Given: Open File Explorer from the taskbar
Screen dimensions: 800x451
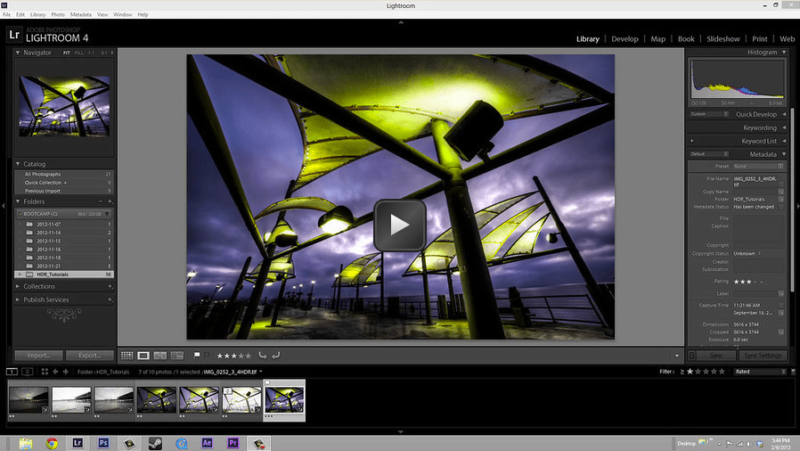Looking at the screenshot, I should pos(26,443).
